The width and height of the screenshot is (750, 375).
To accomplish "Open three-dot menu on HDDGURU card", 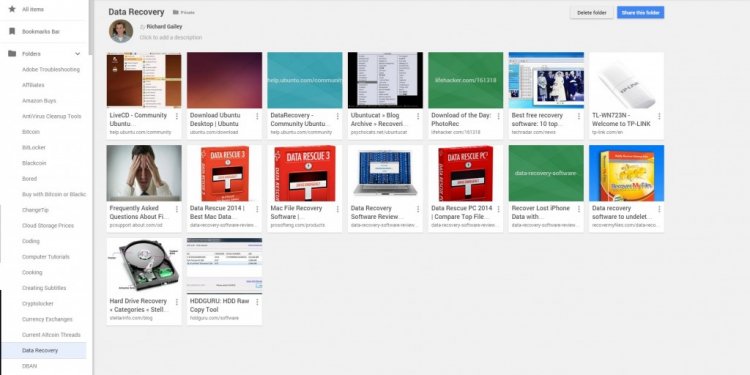I will [257, 302].
